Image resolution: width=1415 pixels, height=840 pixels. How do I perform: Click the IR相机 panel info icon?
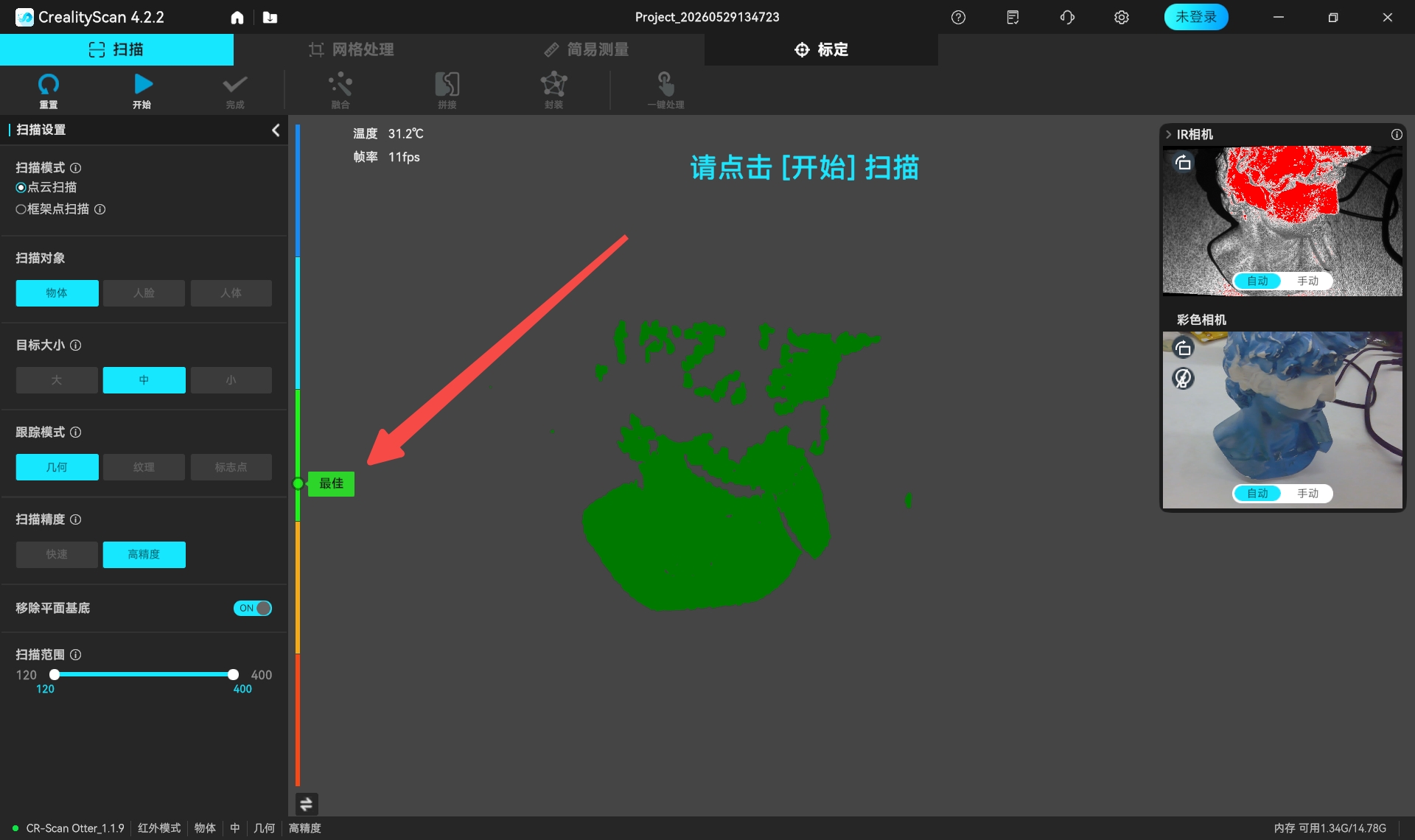pos(1397,134)
